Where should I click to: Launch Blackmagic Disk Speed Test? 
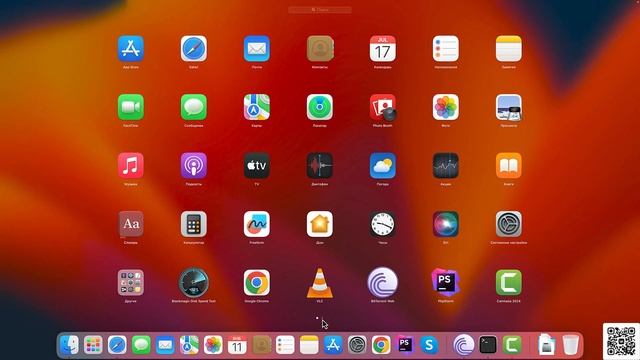point(193,282)
